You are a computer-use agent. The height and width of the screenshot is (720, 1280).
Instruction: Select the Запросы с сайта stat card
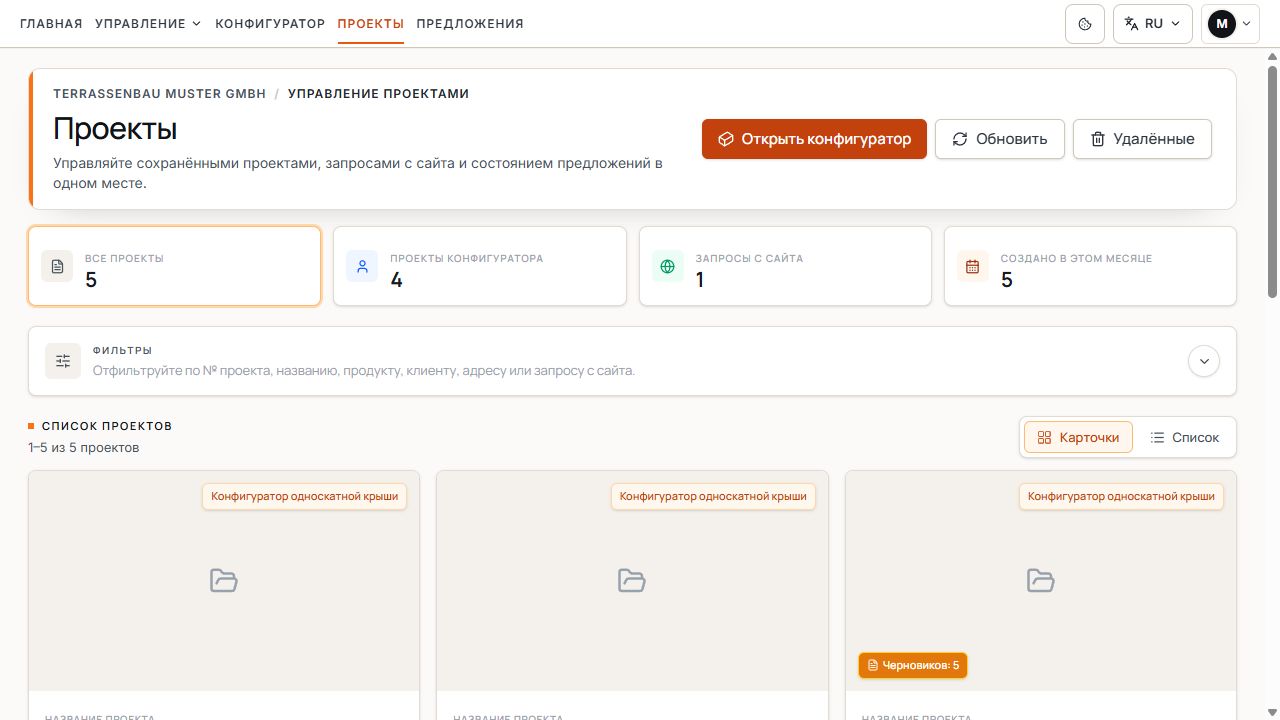785,266
